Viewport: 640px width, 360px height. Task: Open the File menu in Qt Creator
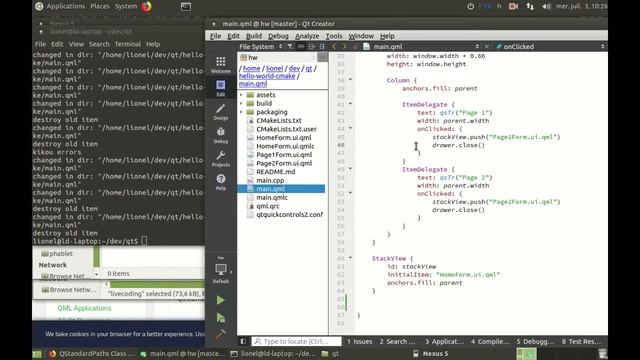click(x=216, y=36)
